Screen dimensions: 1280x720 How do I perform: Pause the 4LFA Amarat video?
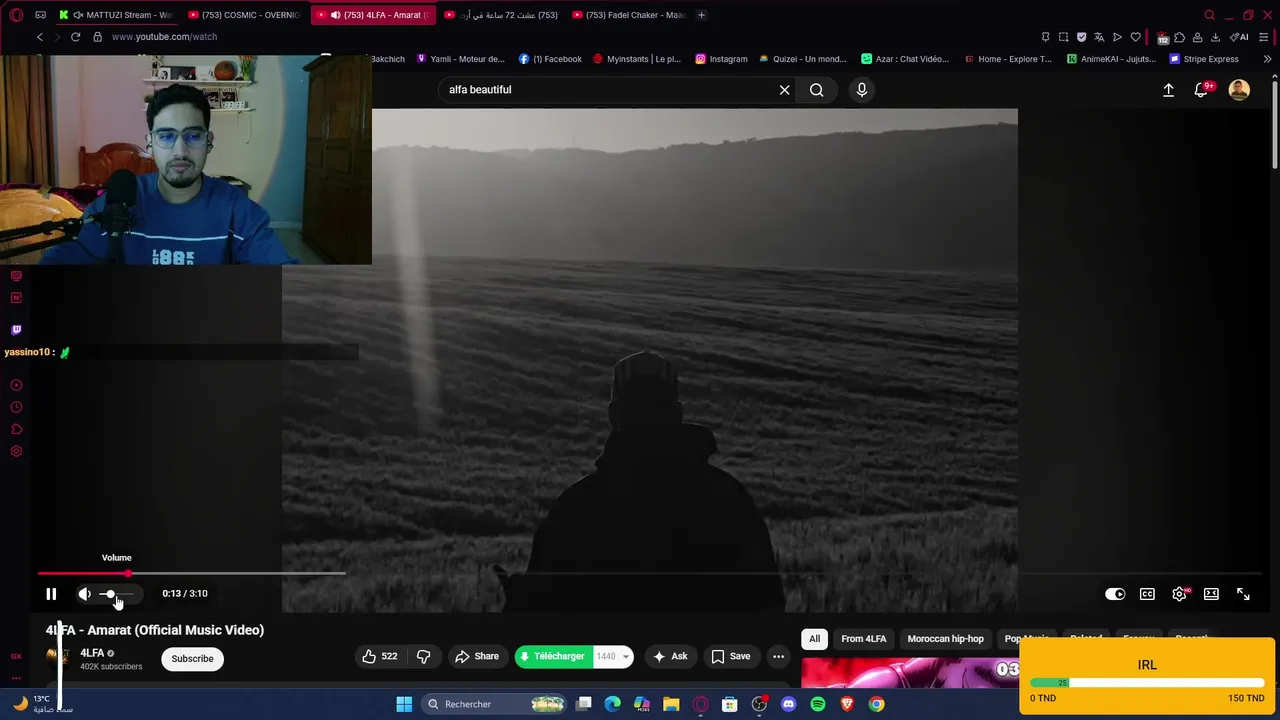point(51,594)
